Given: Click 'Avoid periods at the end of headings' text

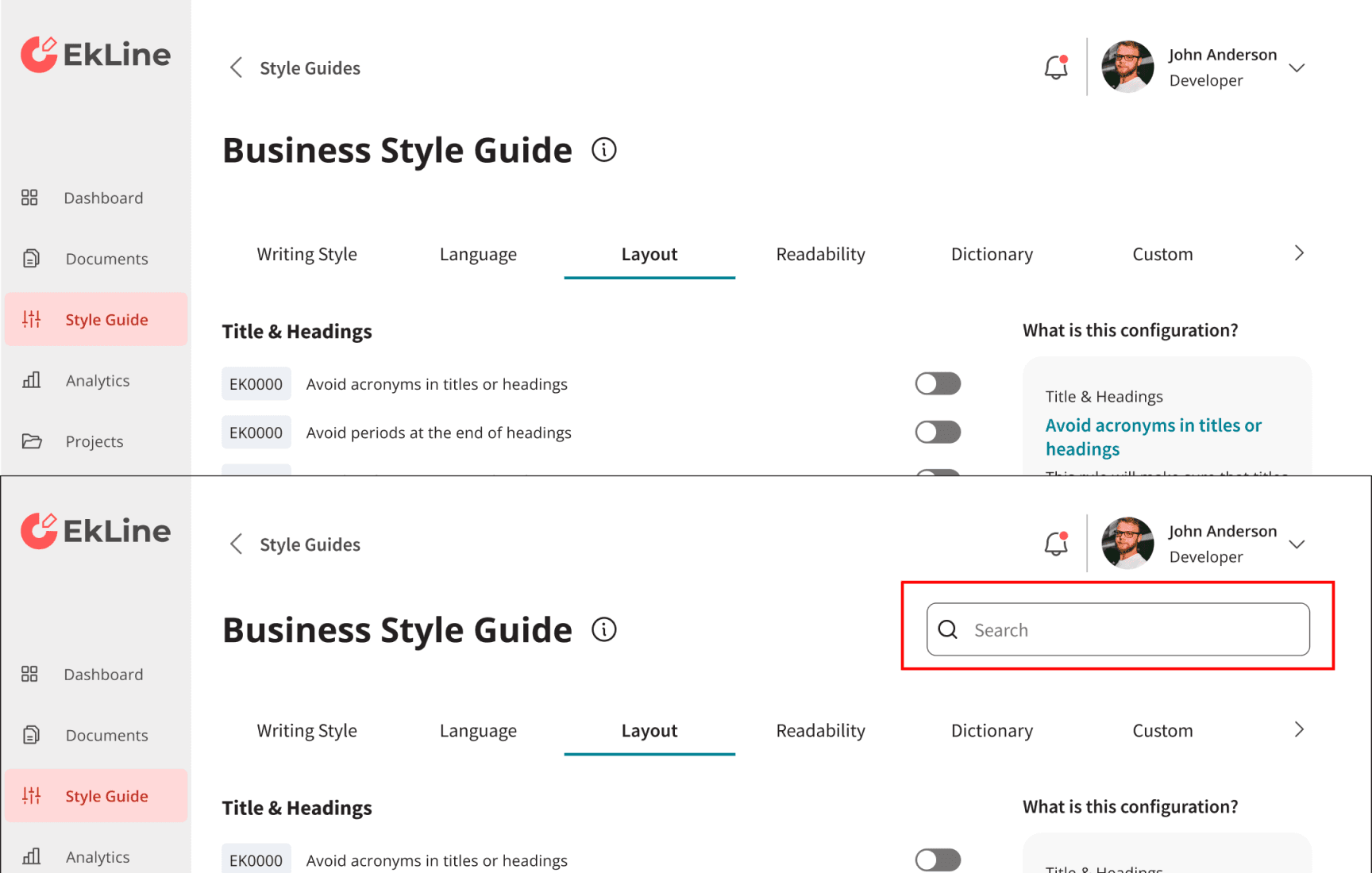Looking at the screenshot, I should (438, 433).
